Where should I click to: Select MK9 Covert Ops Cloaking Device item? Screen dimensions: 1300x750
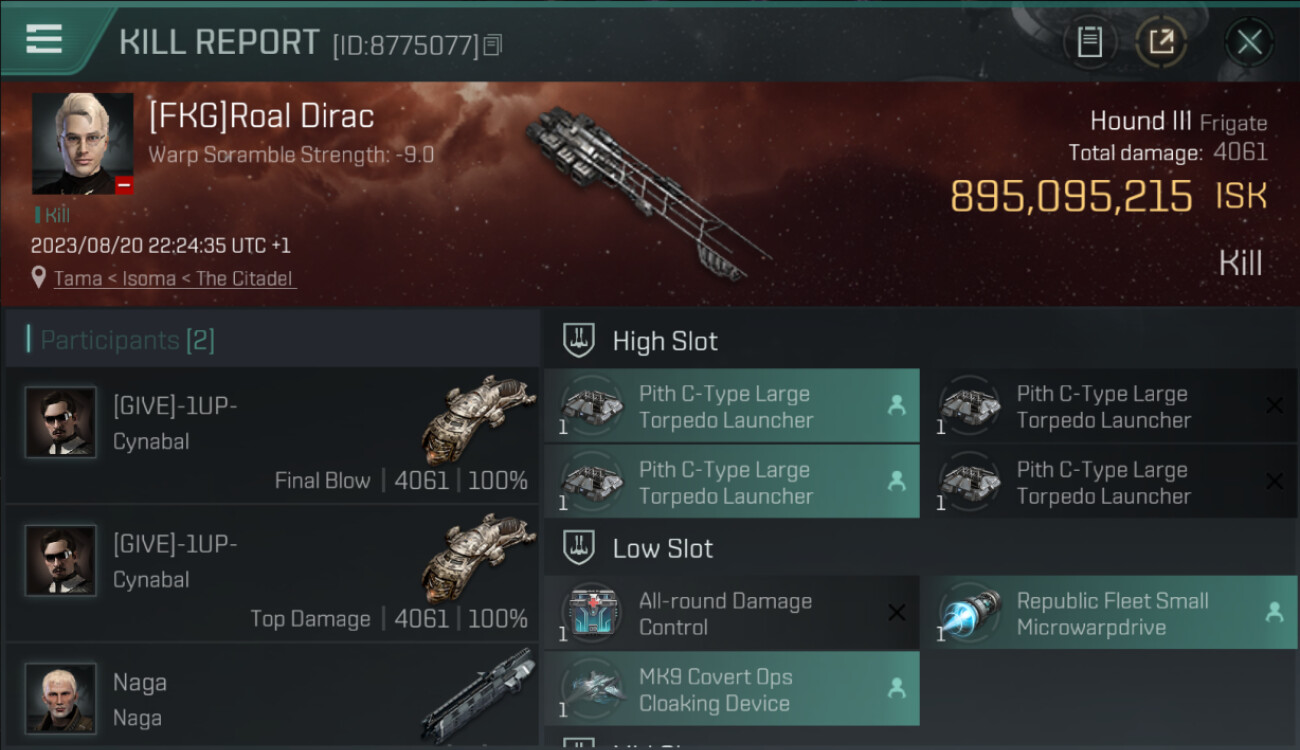tap(732, 689)
